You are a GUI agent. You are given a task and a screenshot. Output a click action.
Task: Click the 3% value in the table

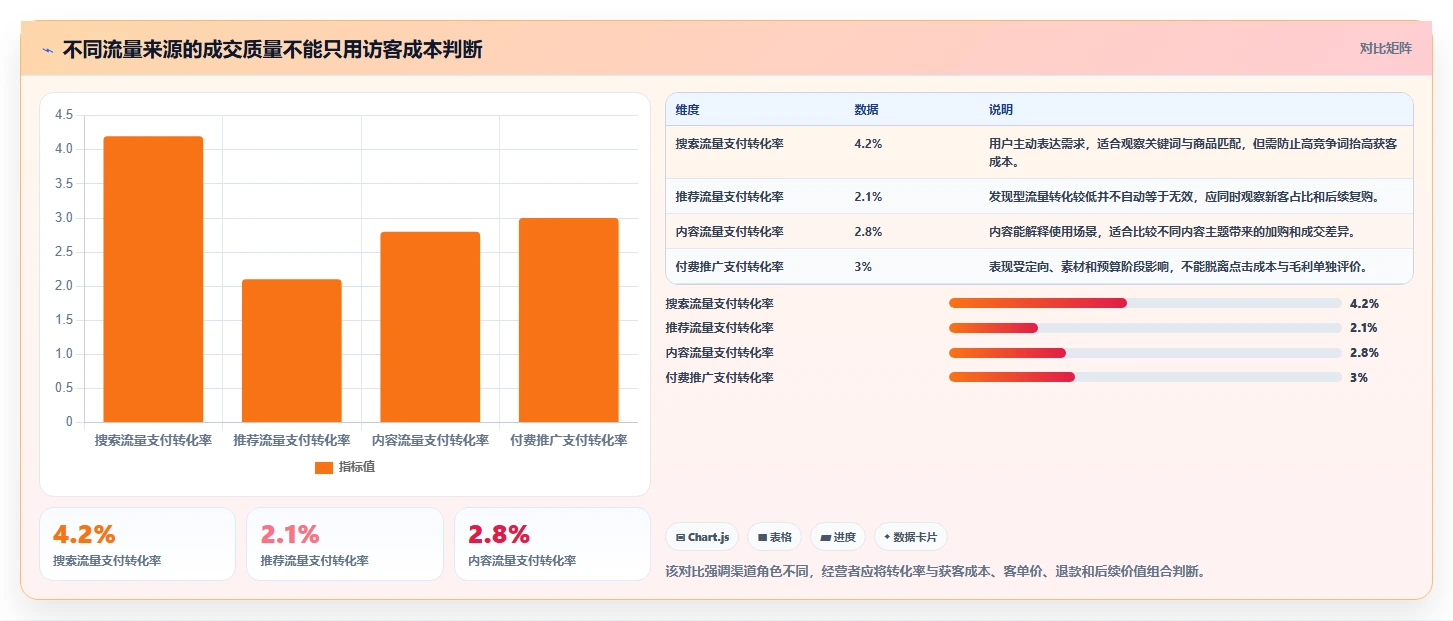(x=863, y=267)
